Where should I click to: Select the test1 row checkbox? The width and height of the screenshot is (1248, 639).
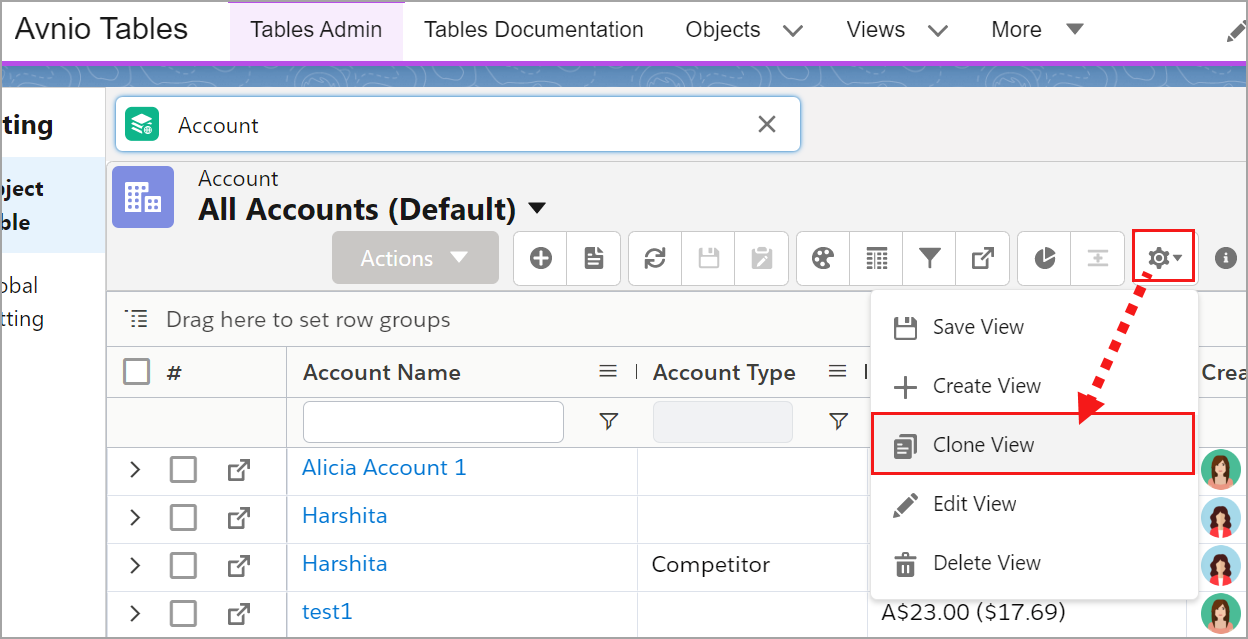(x=183, y=613)
